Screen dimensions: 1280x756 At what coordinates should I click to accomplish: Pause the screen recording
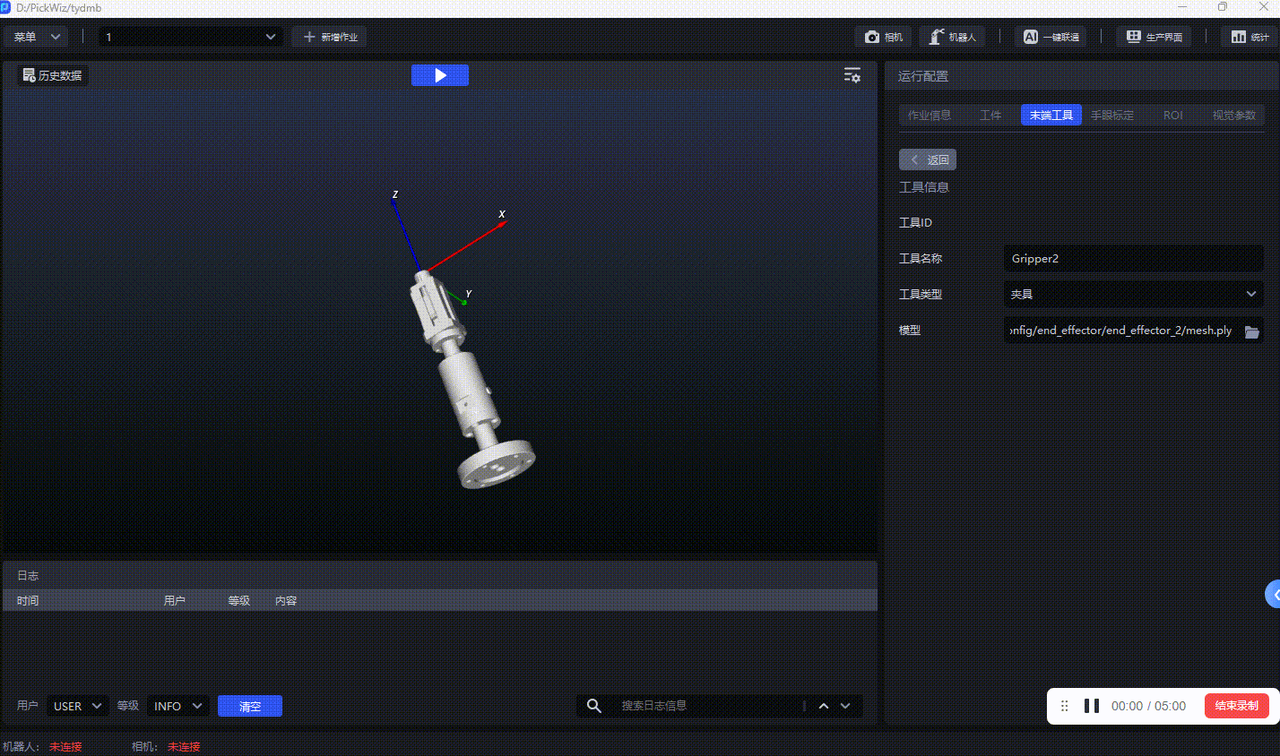(x=1091, y=706)
